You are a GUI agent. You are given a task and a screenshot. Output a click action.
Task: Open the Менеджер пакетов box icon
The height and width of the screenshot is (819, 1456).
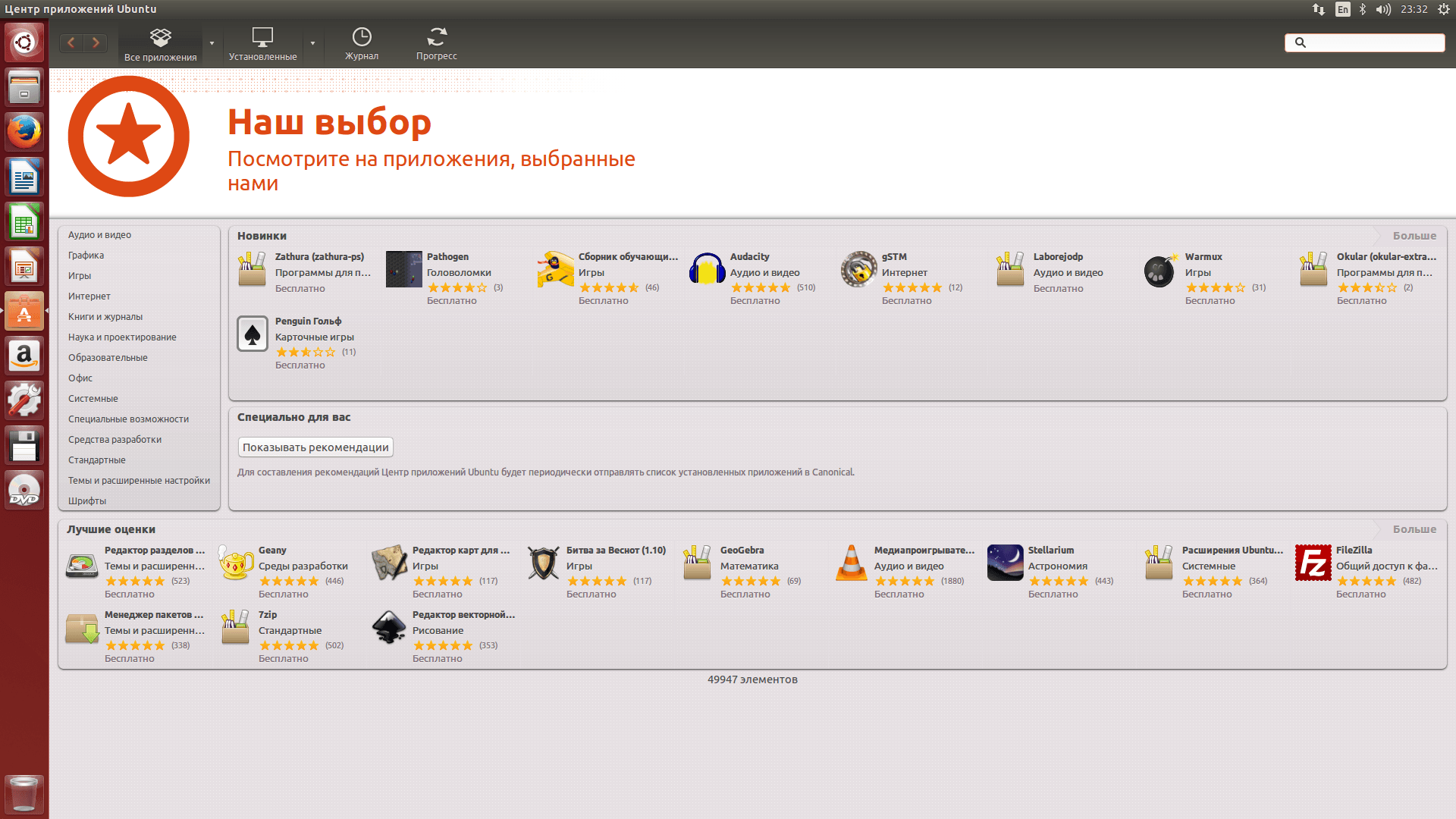point(82,627)
